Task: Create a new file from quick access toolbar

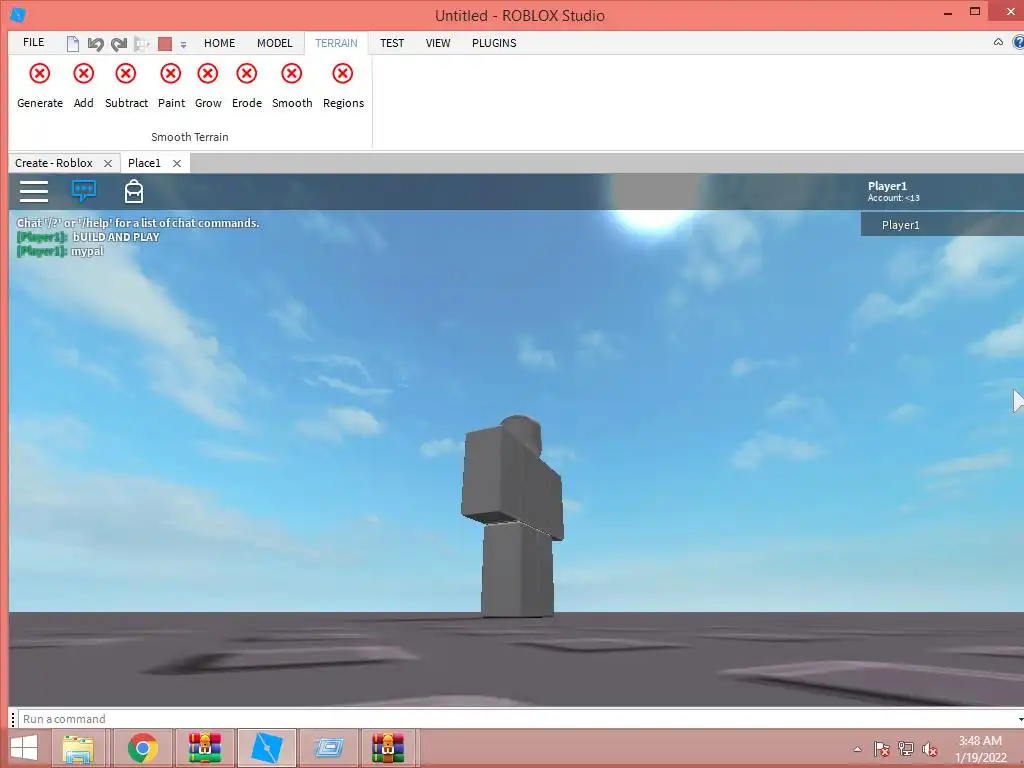Action: [72, 44]
